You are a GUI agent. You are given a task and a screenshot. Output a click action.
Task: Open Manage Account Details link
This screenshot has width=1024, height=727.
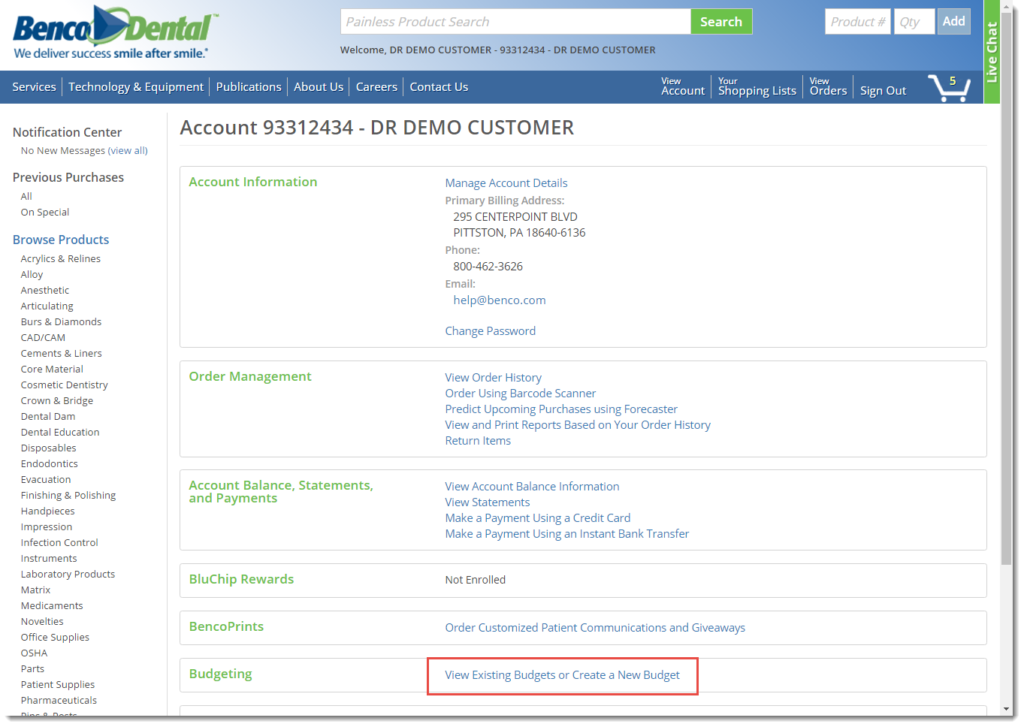click(506, 183)
